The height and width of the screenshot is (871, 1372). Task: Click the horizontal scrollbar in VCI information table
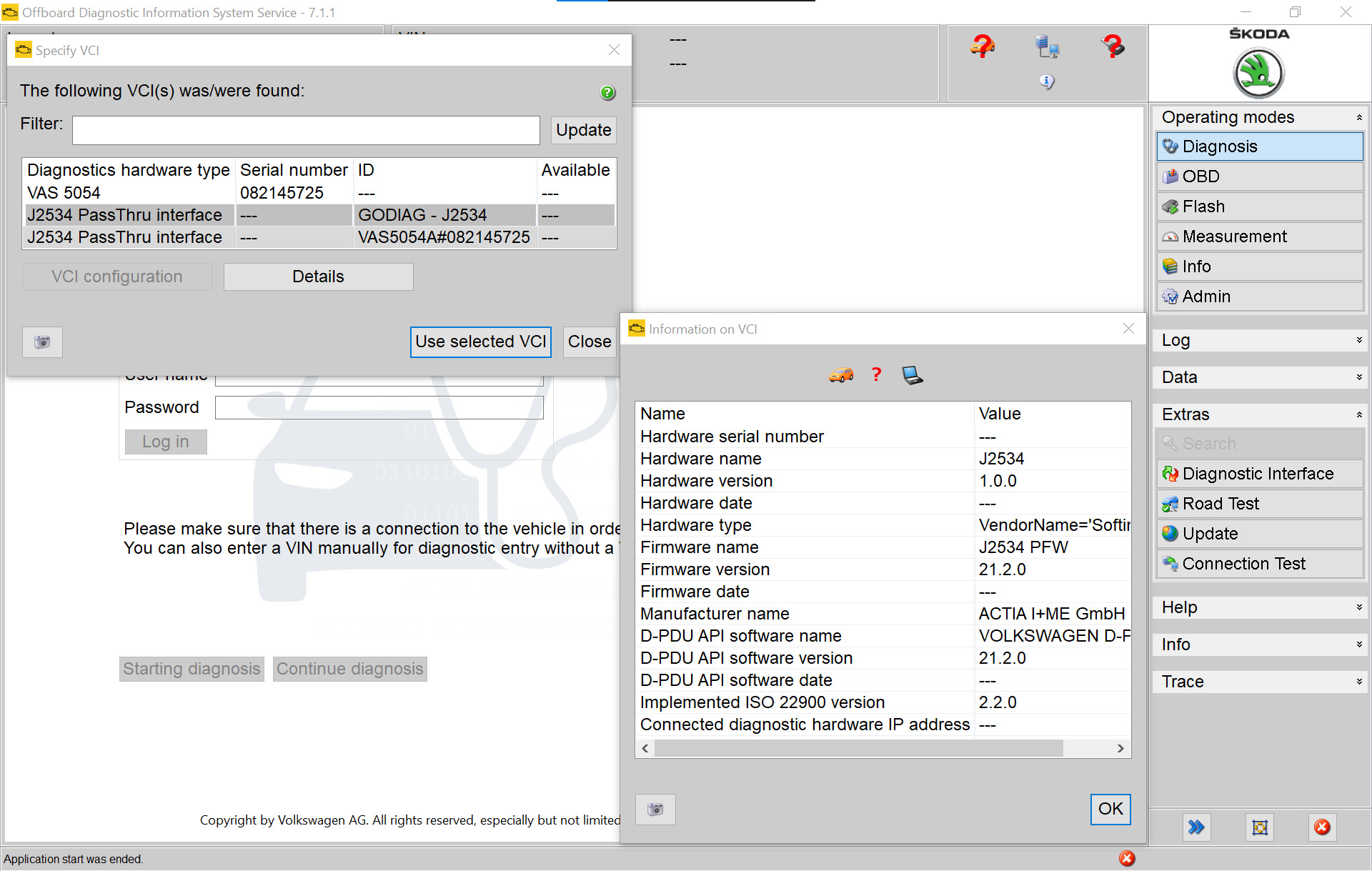click(858, 748)
